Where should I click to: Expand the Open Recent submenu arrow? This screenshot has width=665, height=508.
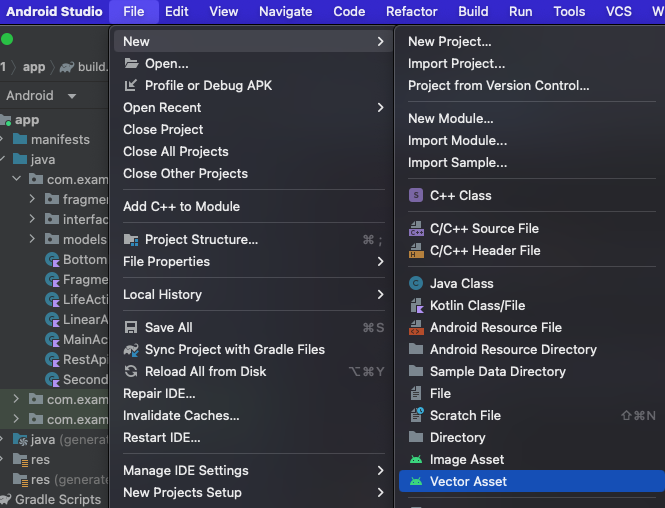[380, 108]
